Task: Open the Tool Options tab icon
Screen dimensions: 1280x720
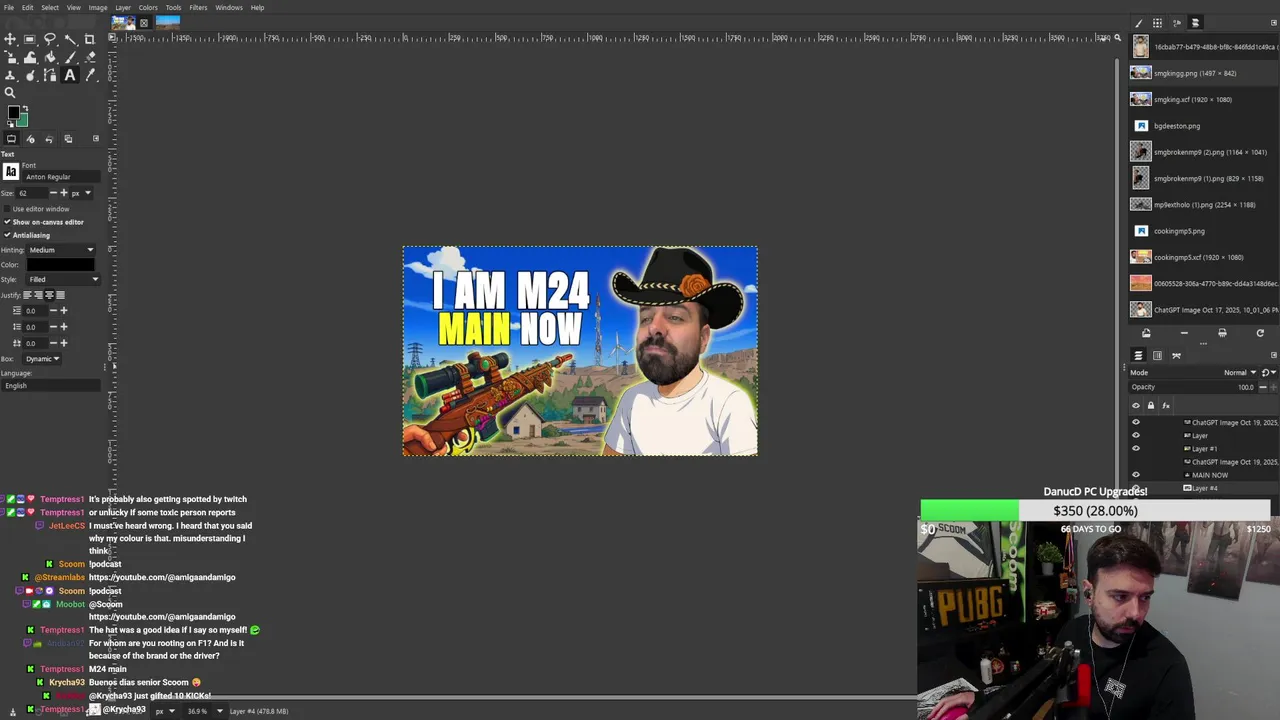Action: [11, 139]
